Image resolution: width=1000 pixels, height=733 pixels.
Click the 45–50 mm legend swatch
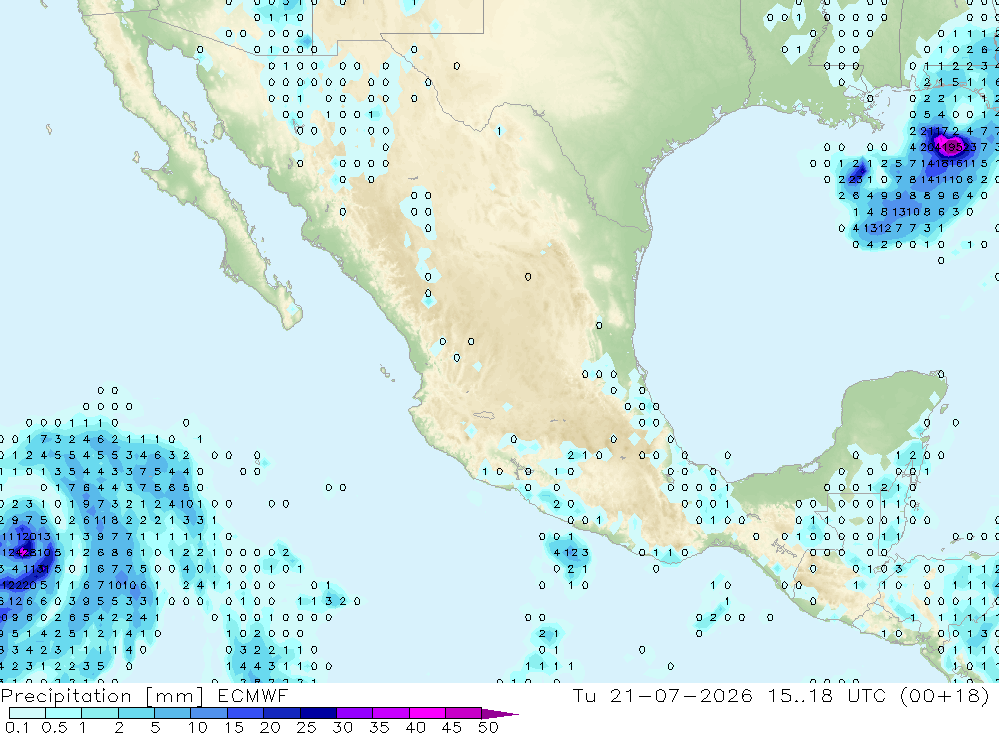463,713
